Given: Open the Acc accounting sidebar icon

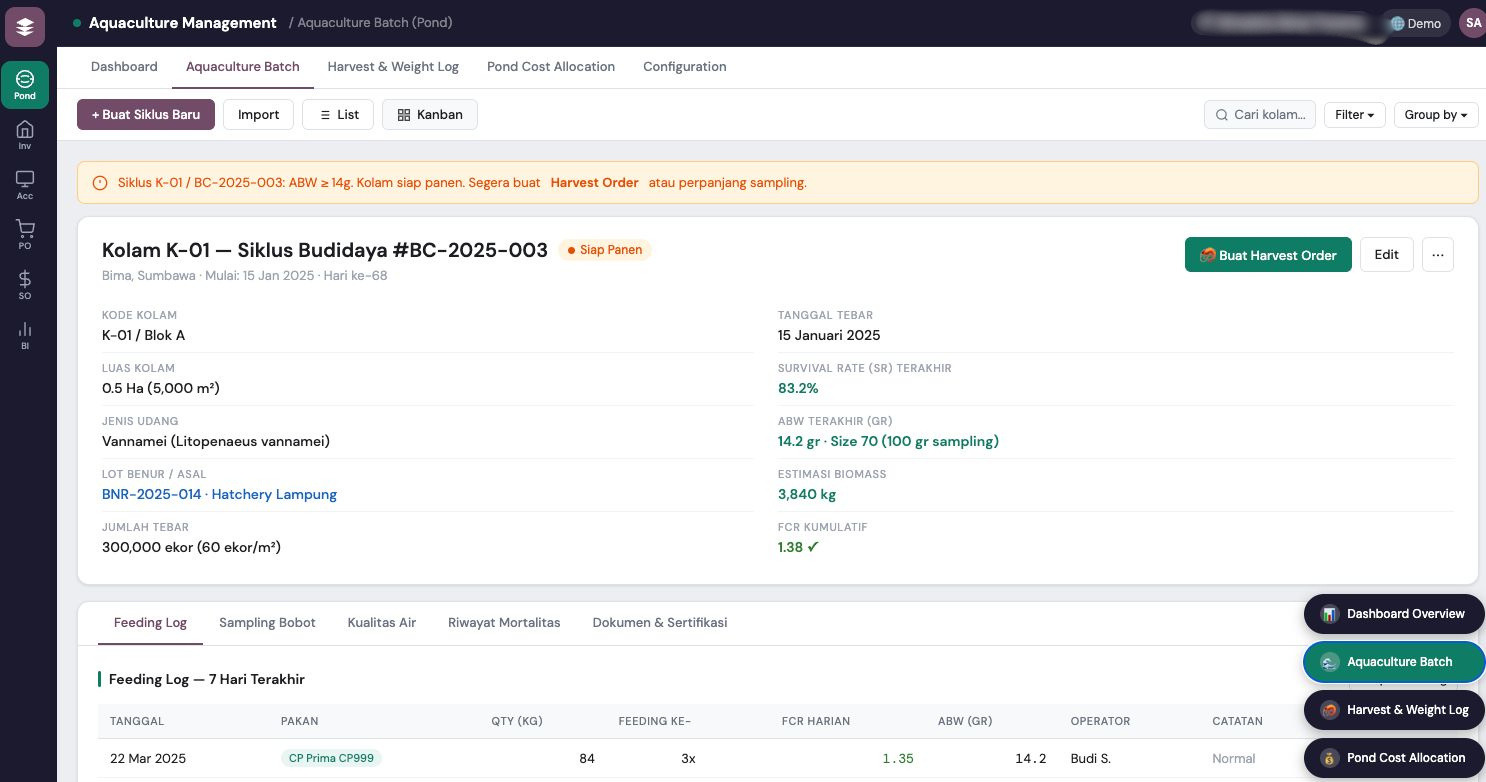Looking at the screenshot, I should tap(25, 185).
